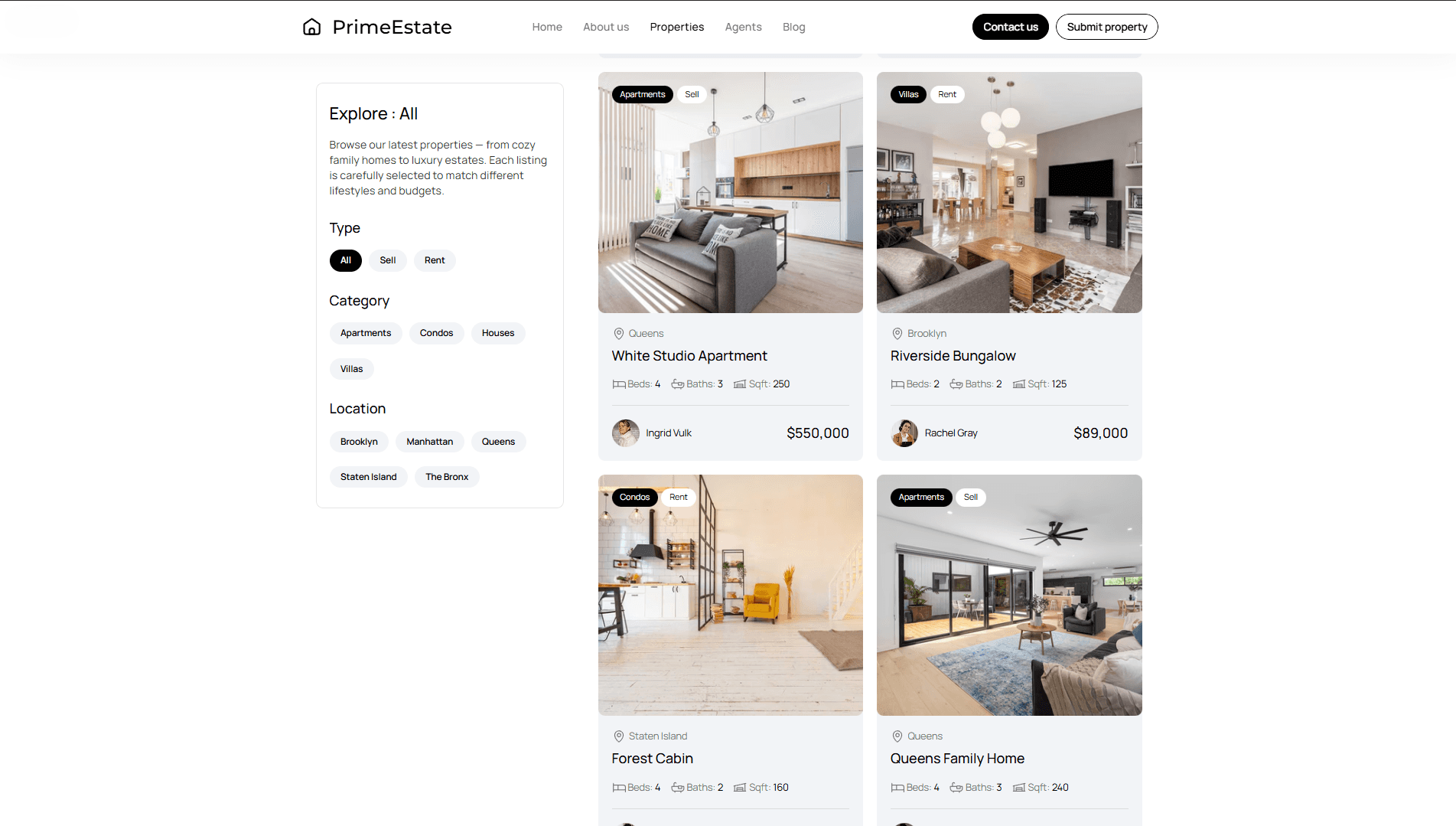
Task: Filter location to The Bronx
Action: coord(447,477)
